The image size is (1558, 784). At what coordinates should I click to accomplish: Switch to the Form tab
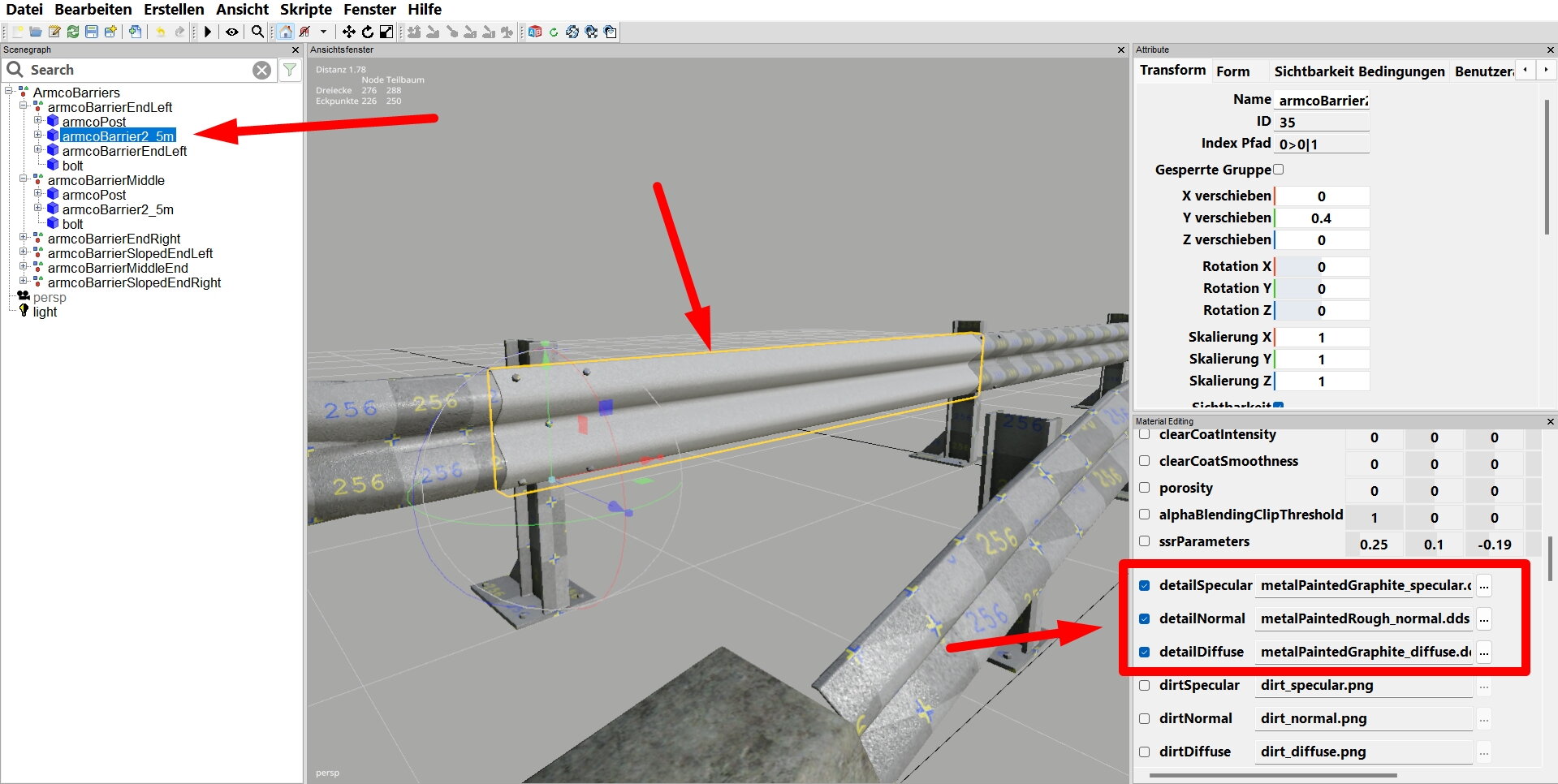coord(1232,71)
